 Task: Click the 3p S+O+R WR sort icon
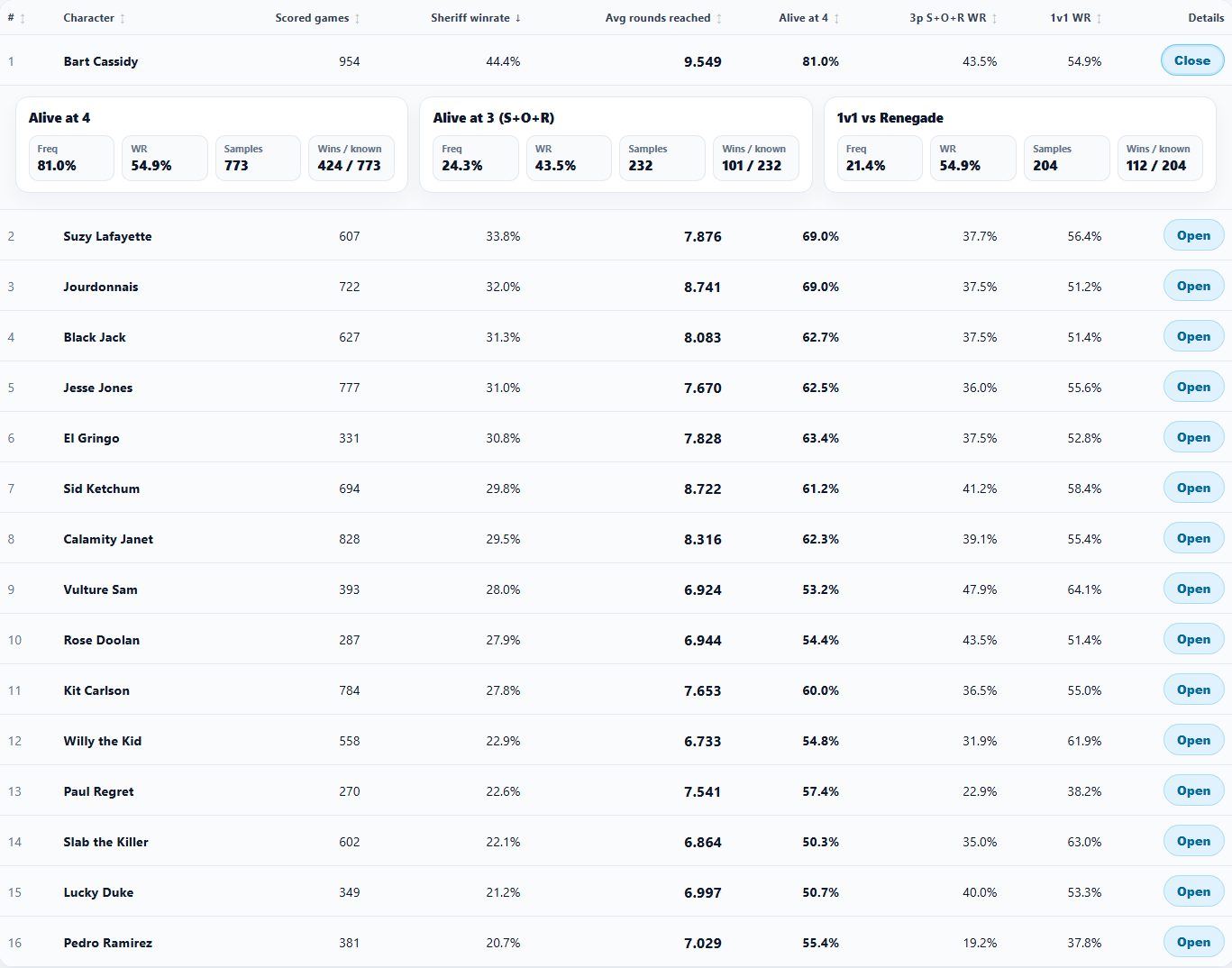[994, 18]
